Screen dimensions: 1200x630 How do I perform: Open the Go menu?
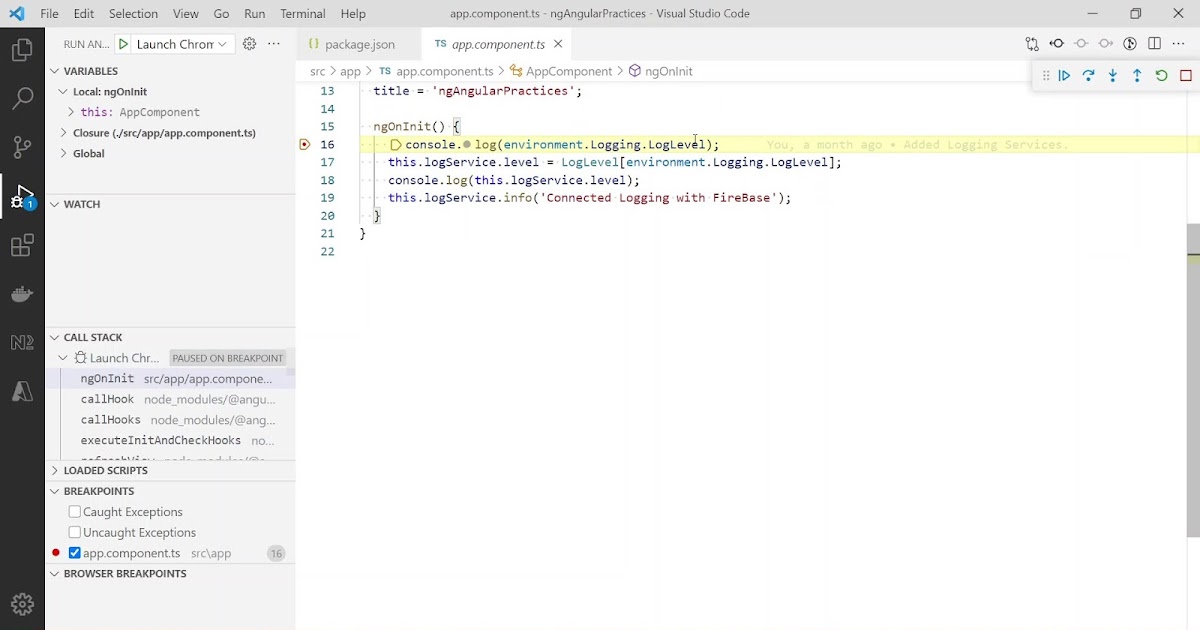click(221, 14)
